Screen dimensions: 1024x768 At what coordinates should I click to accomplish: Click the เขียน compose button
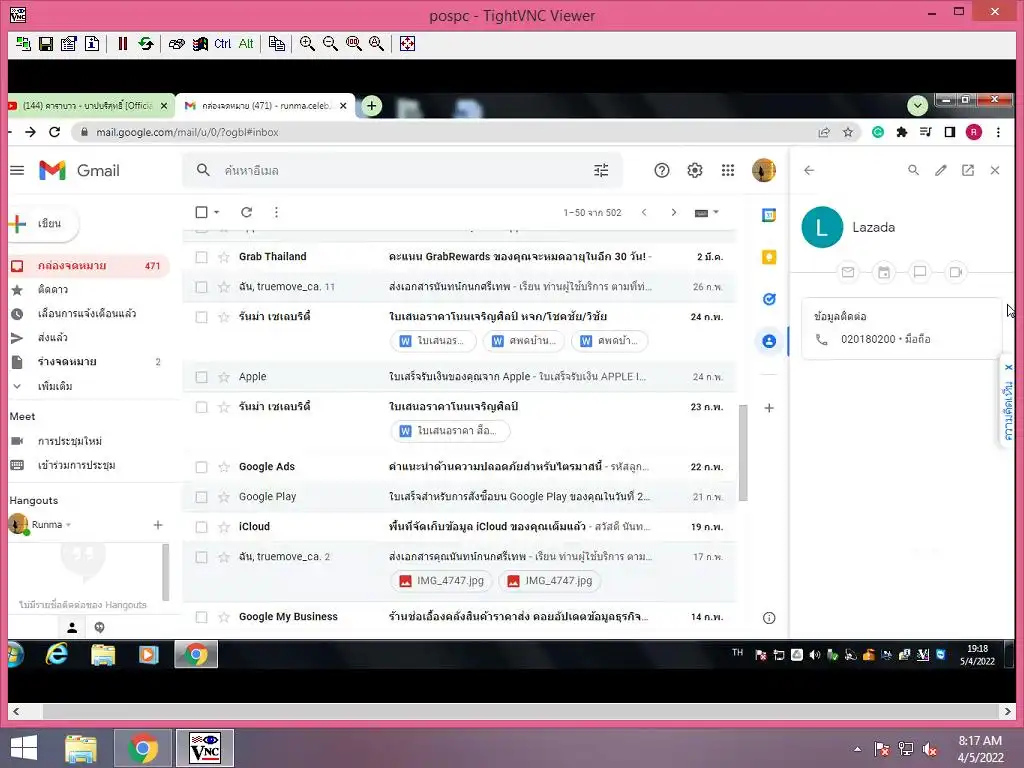click(43, 224)
